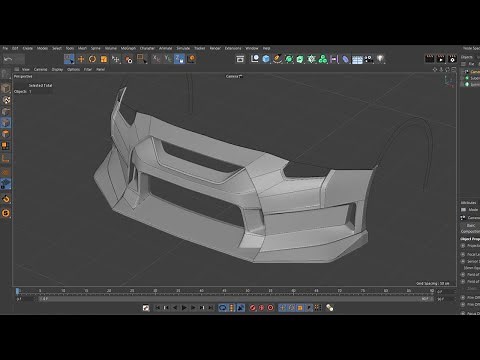Open the viewport View menu
The image size is (480, 360).
pos(26,69)
